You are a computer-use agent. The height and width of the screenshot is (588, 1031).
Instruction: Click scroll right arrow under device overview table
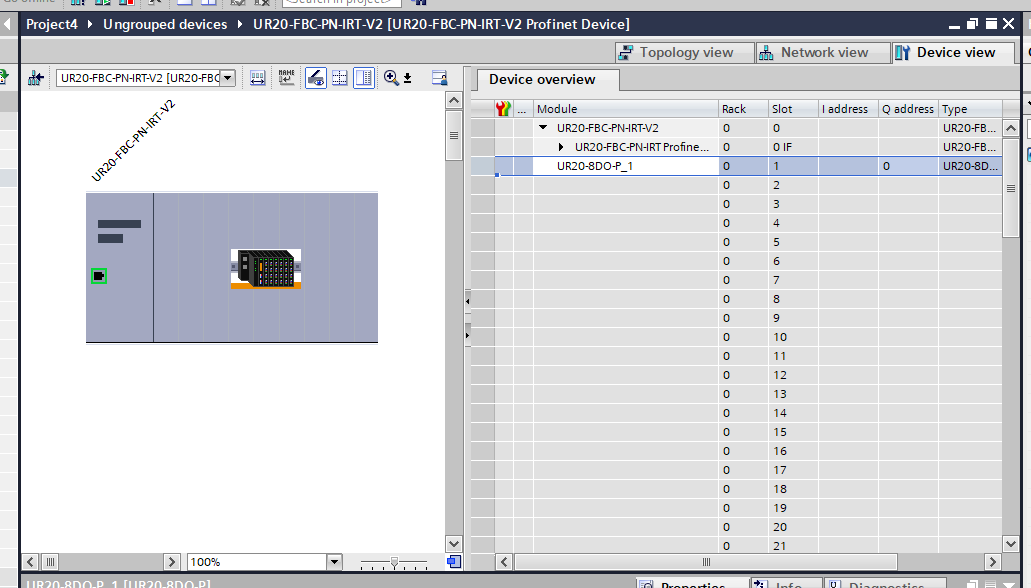pos(993,562)
